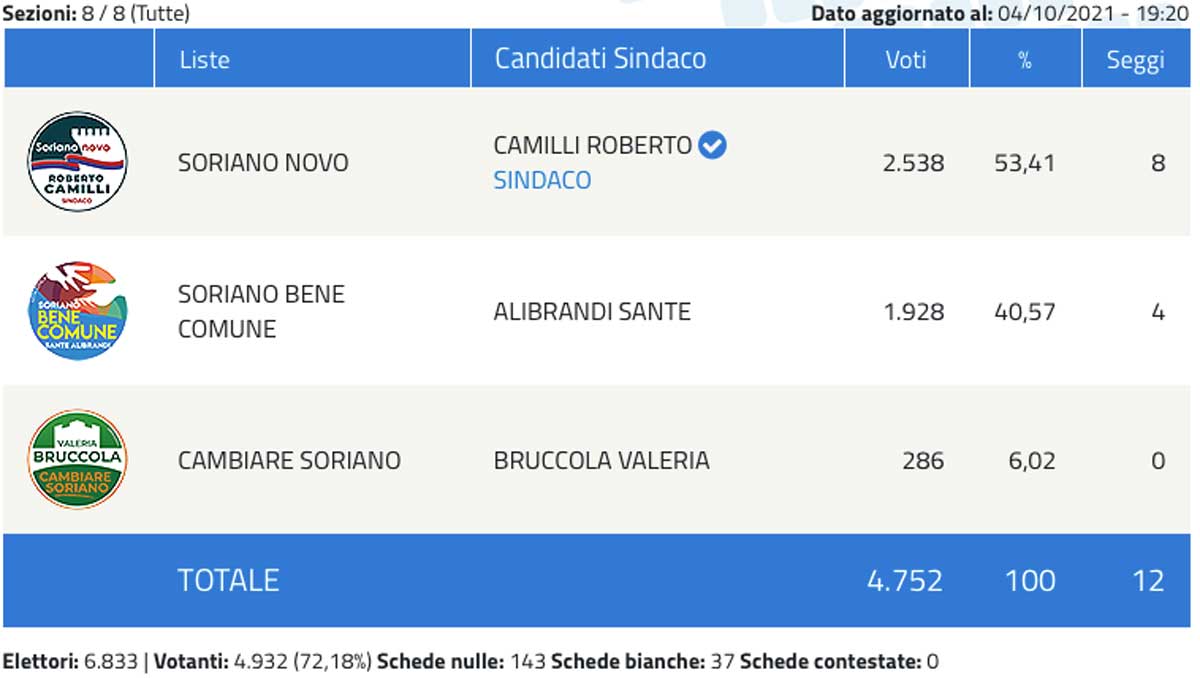
Task: Select the SORIANO NOVO list name
Action: pos(263,163)
